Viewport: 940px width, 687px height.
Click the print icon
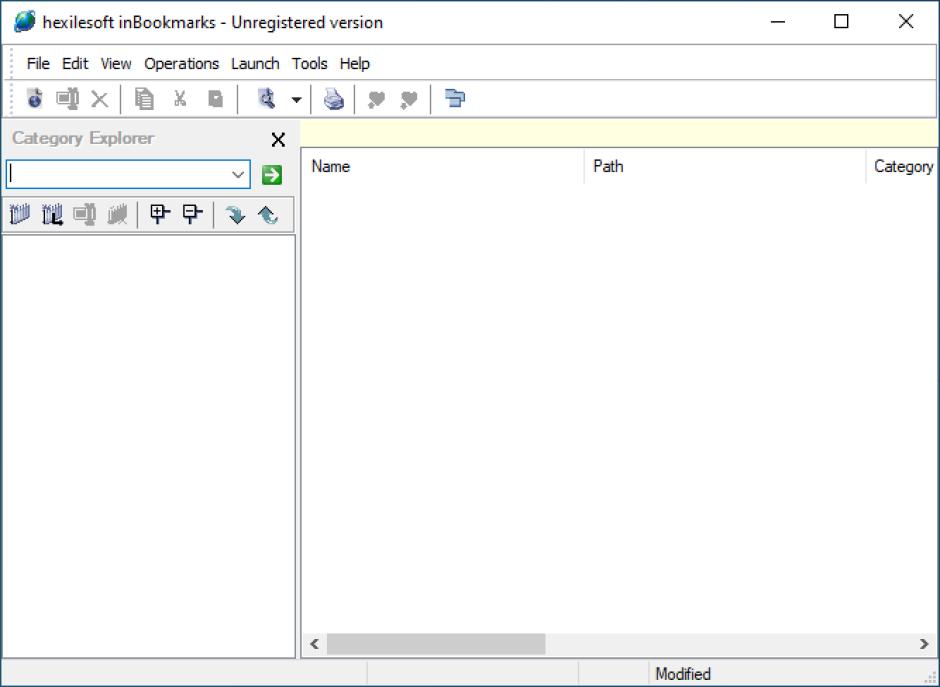pos(334,98)
